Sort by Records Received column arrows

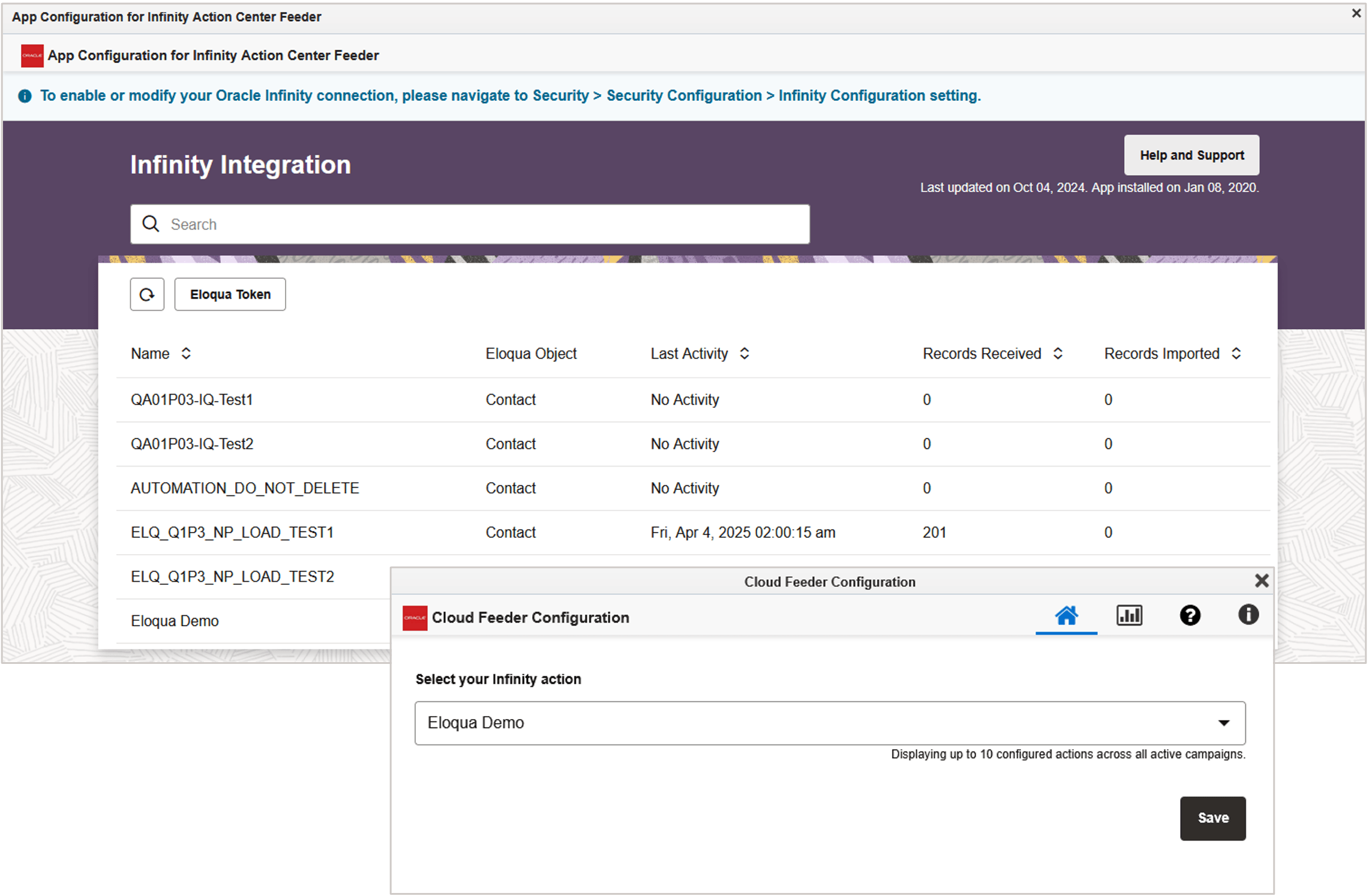[x=1058, y=354]
